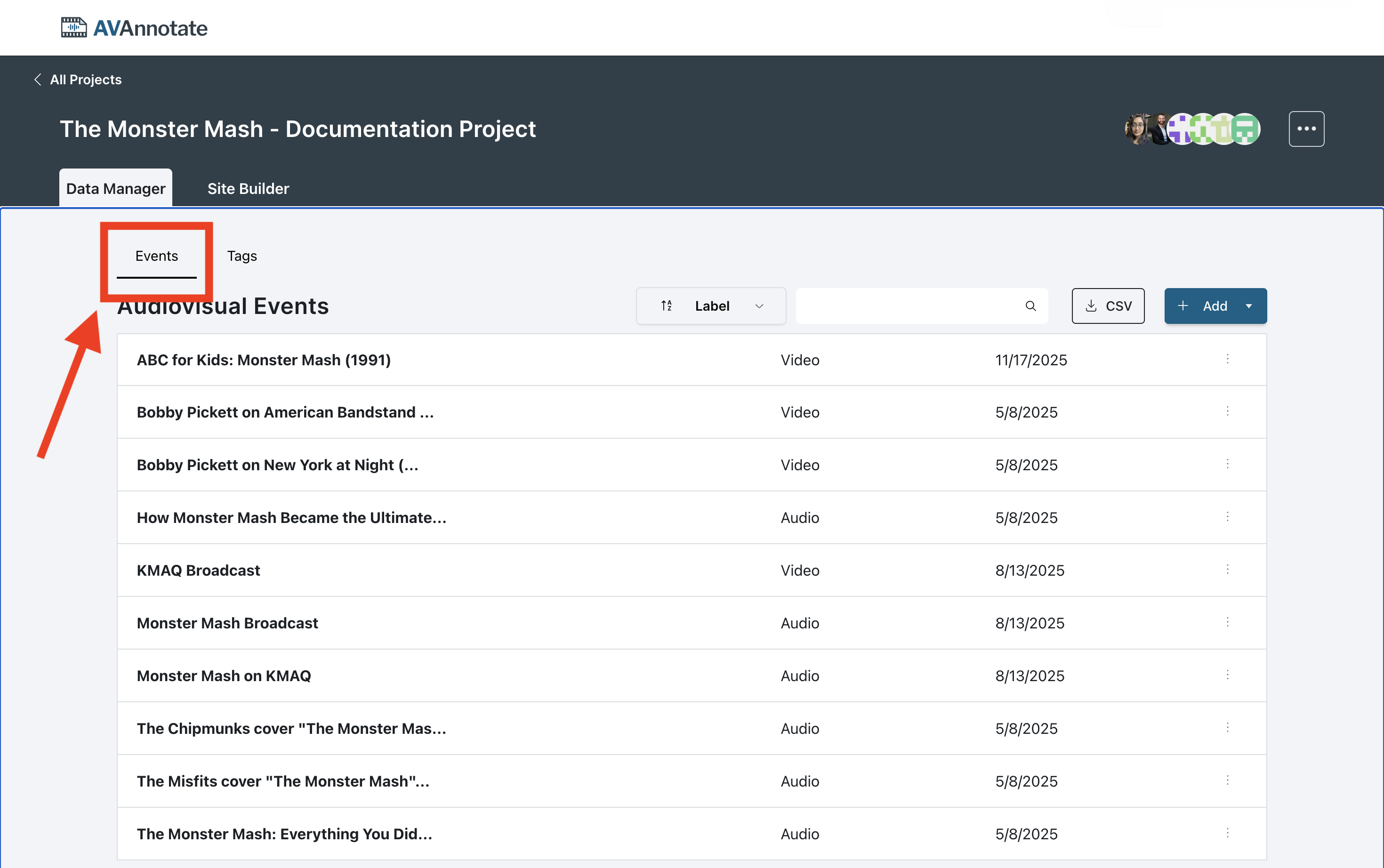The image size is (1384, 868).
Task: Go back via All Projects chevron
Action: tap(38, 79)
